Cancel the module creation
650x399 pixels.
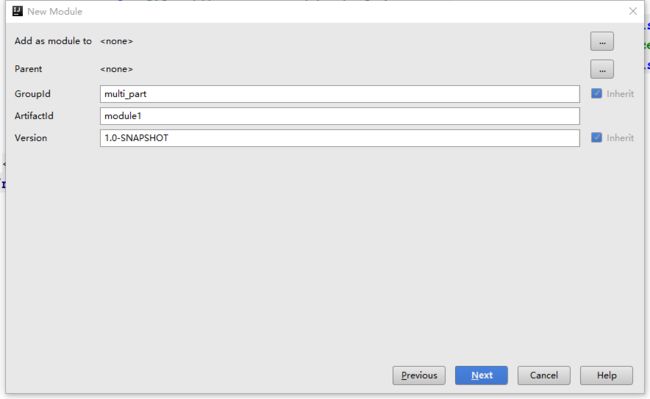544,375
